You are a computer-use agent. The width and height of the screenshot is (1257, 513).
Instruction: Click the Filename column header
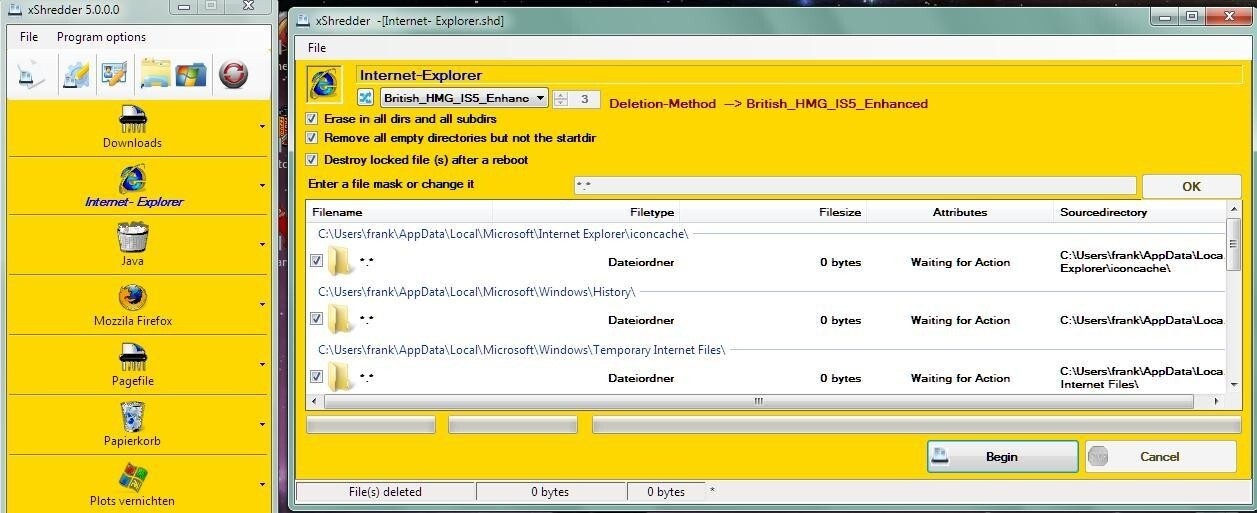point(399,212)
